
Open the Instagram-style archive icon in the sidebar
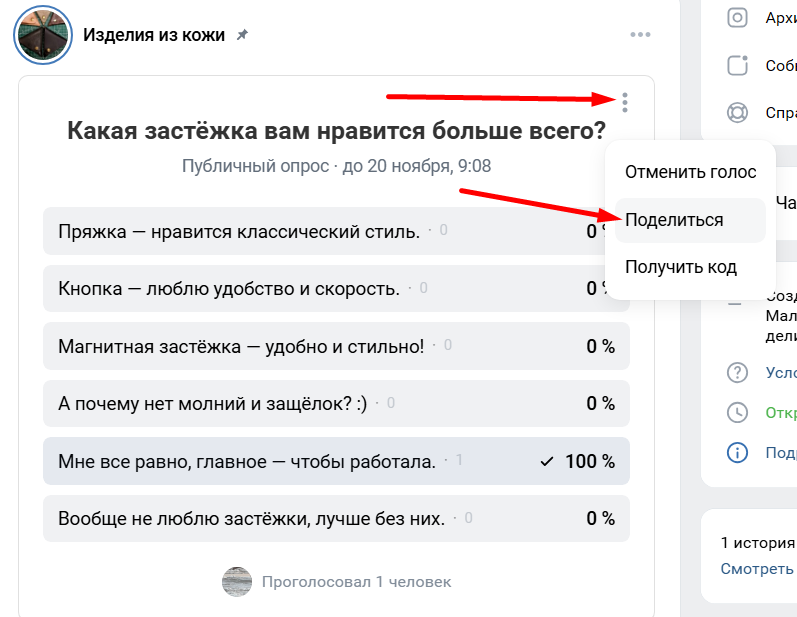coord(738,17)
